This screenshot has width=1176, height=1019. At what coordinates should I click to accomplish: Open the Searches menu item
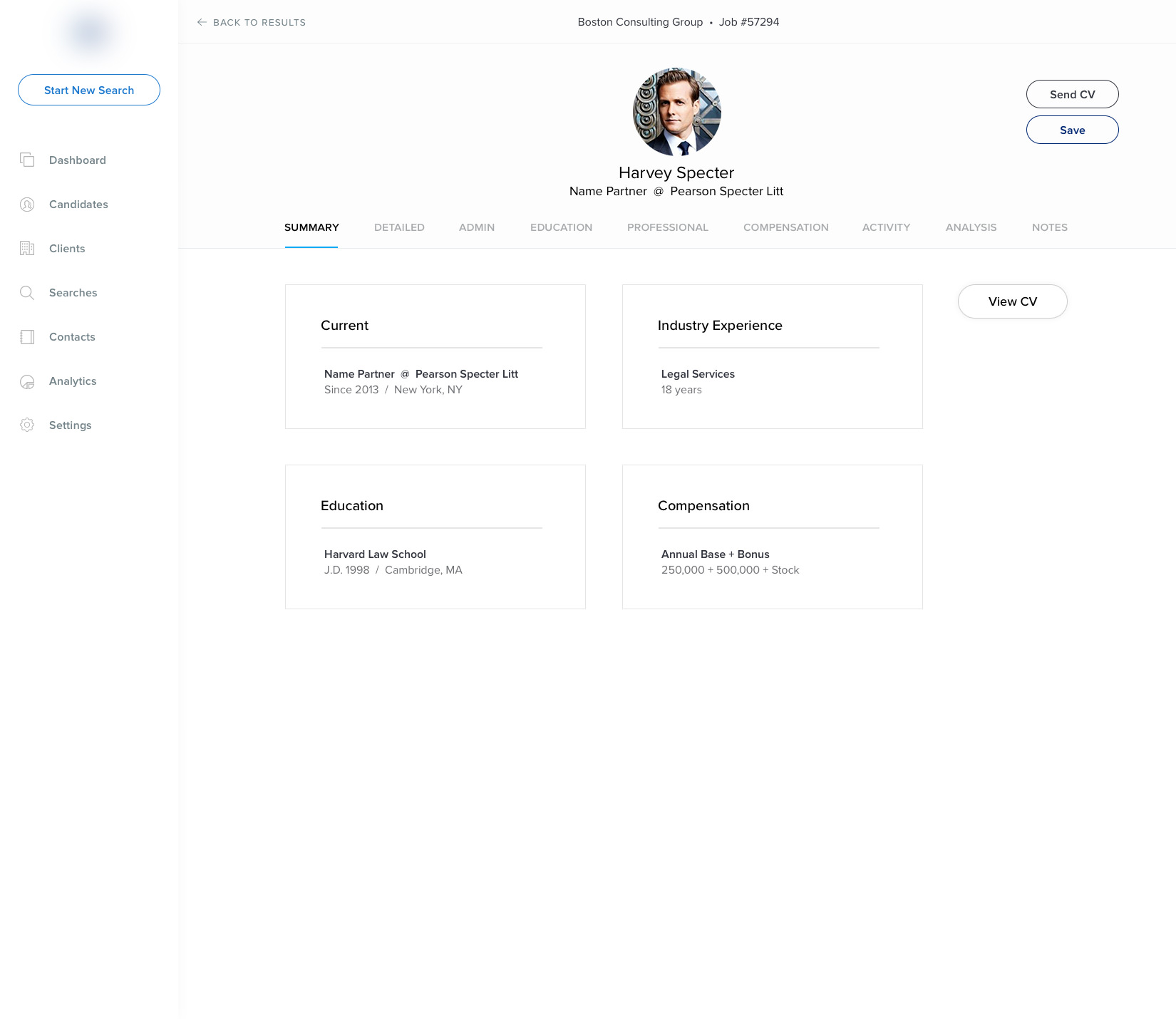pos(73,293)
